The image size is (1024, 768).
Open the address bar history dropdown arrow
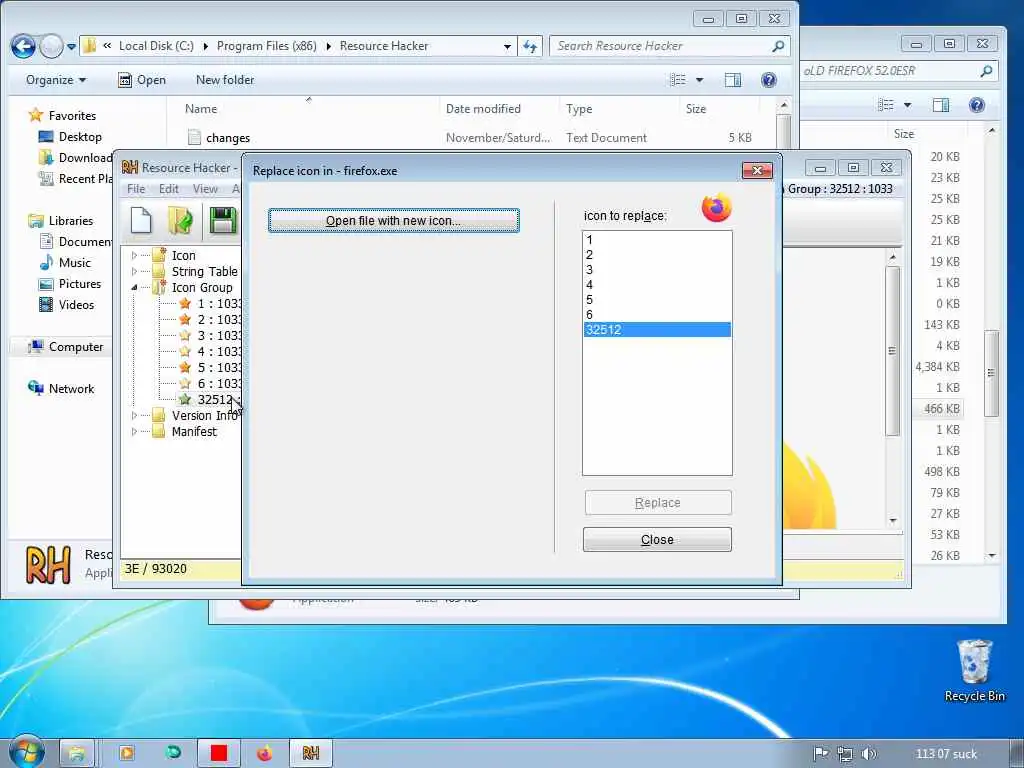click(x=507, y=46)
